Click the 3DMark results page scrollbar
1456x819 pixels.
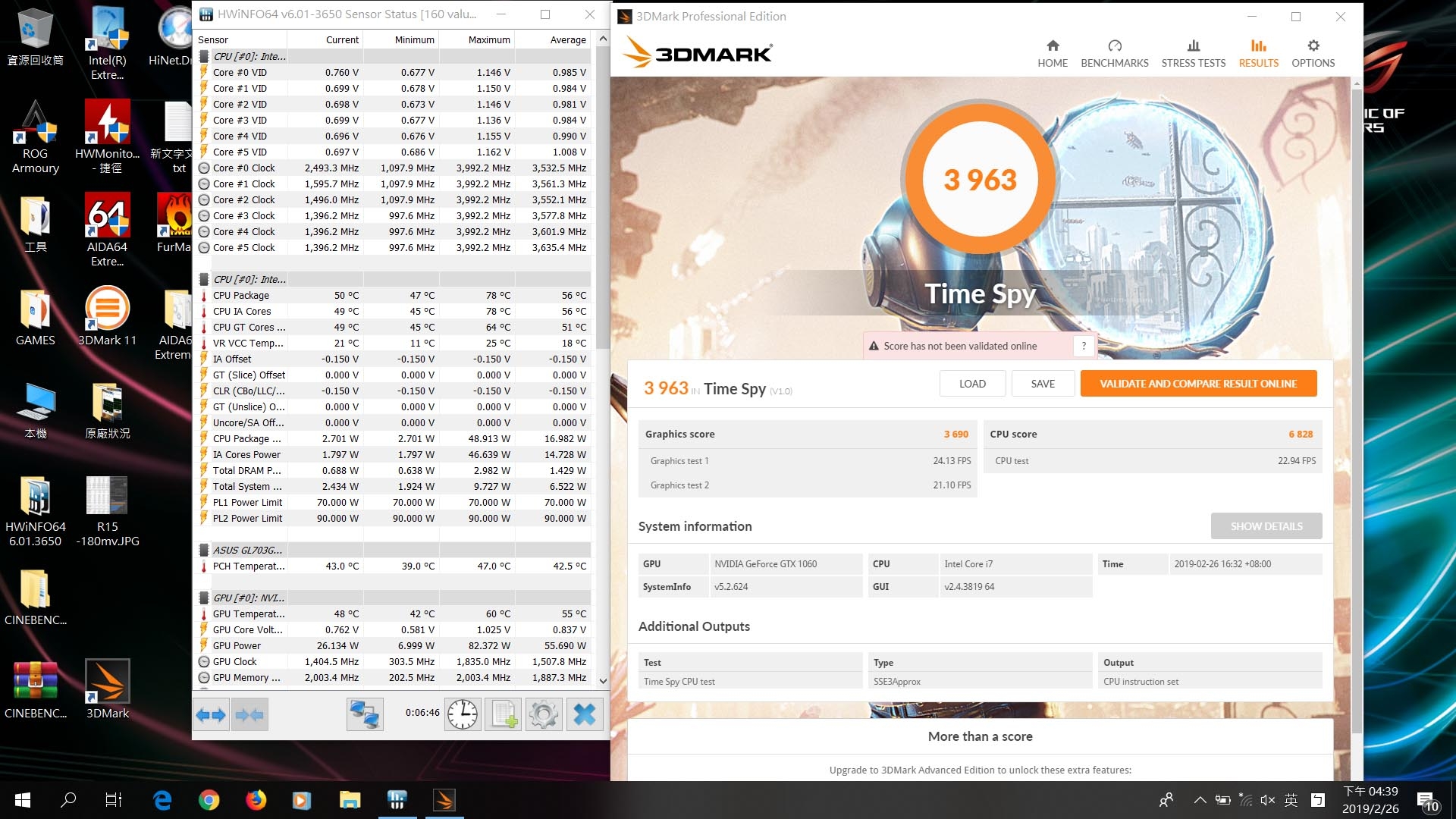1357,409
